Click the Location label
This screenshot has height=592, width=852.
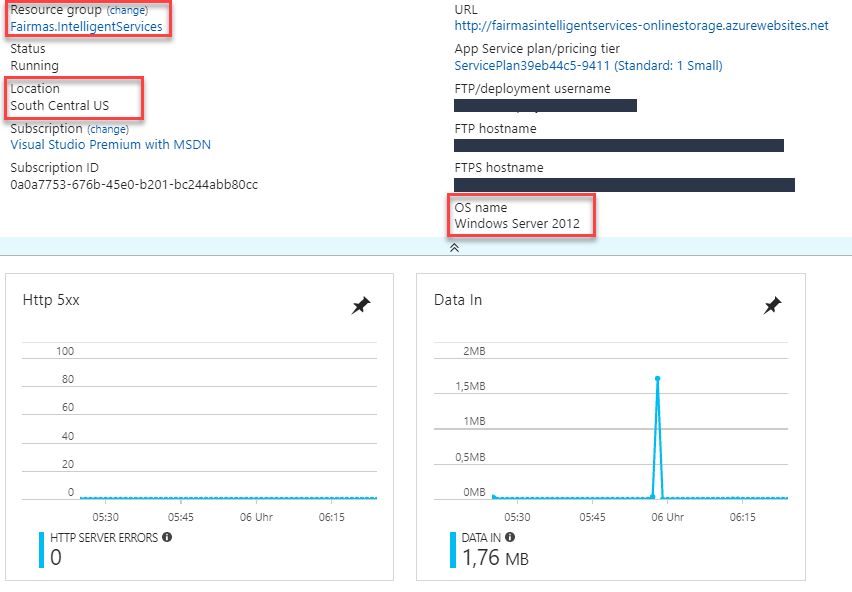[35, 89]
